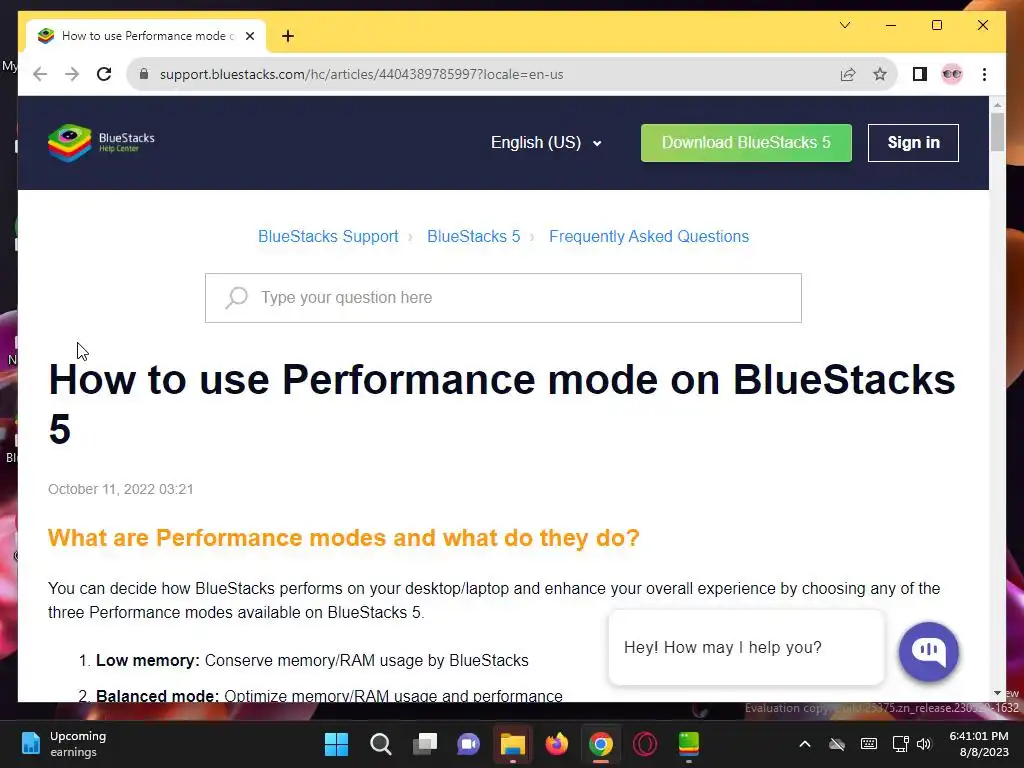Click the article date October 11, 2022 03:21
This screenshot has height=768, width=1024.
pos(121,489)
